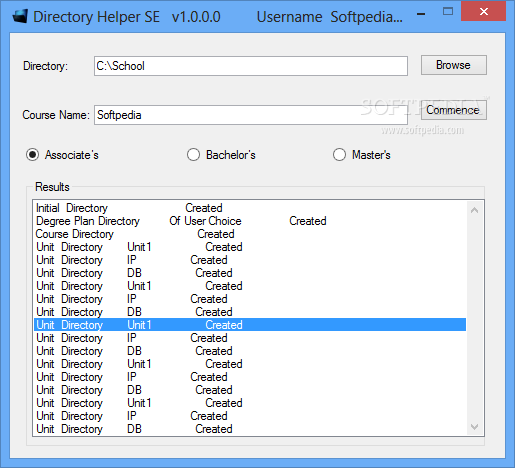
Task: Select the last Unit Directory DB row
Action: coord(250,429)
